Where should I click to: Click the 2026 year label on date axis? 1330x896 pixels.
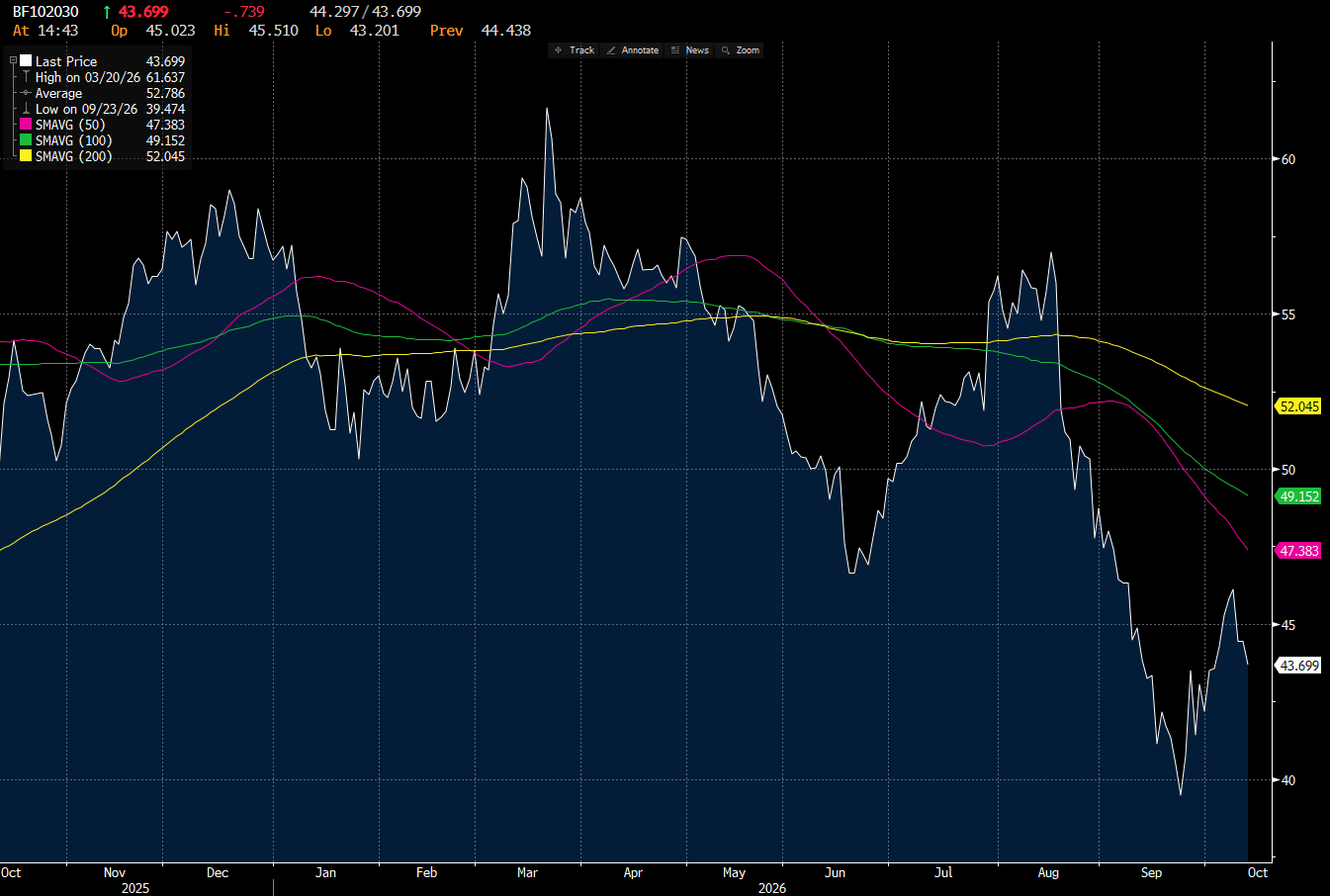point(772,888)
